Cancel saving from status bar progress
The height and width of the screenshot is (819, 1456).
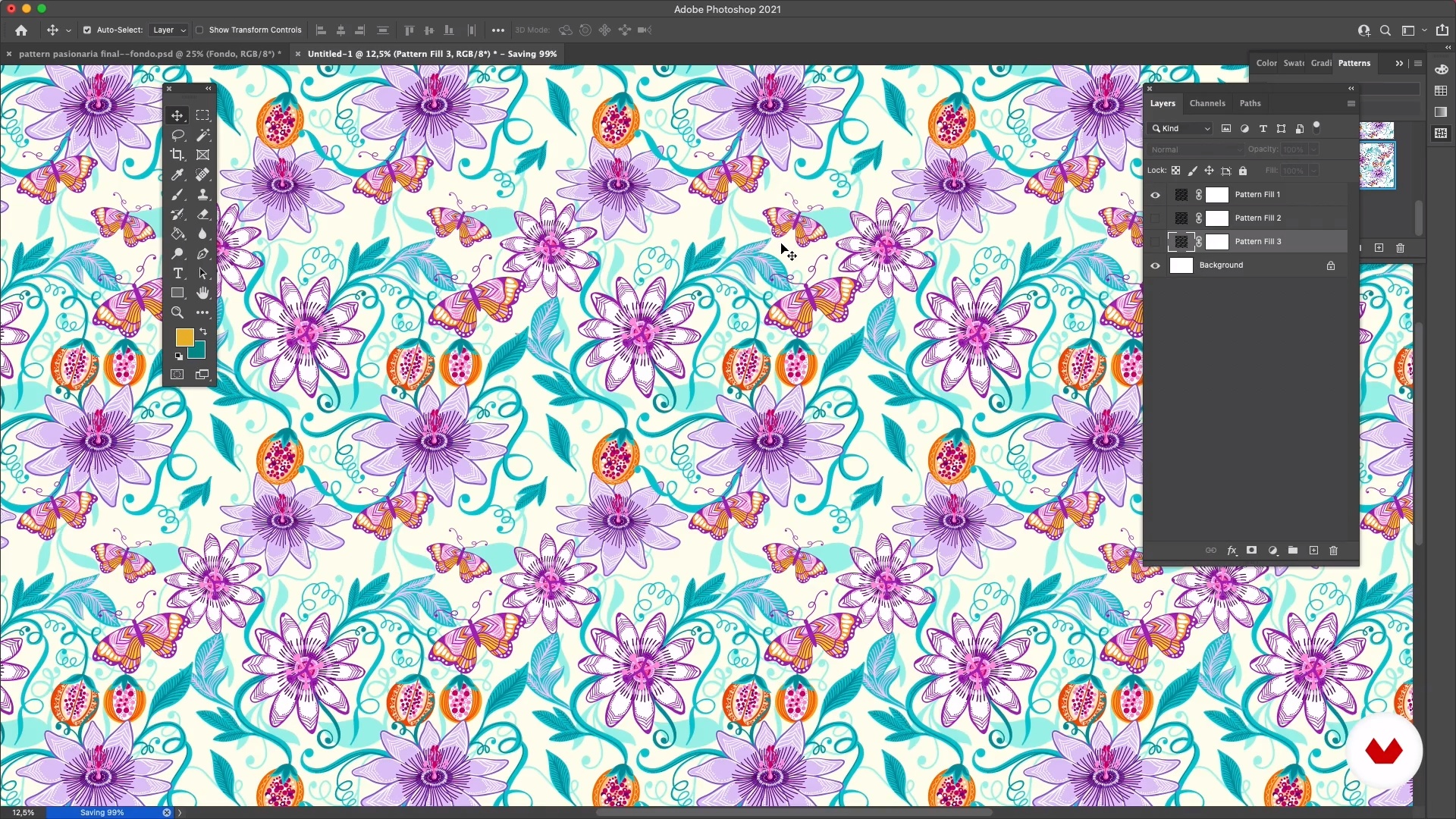click(167, 812)
